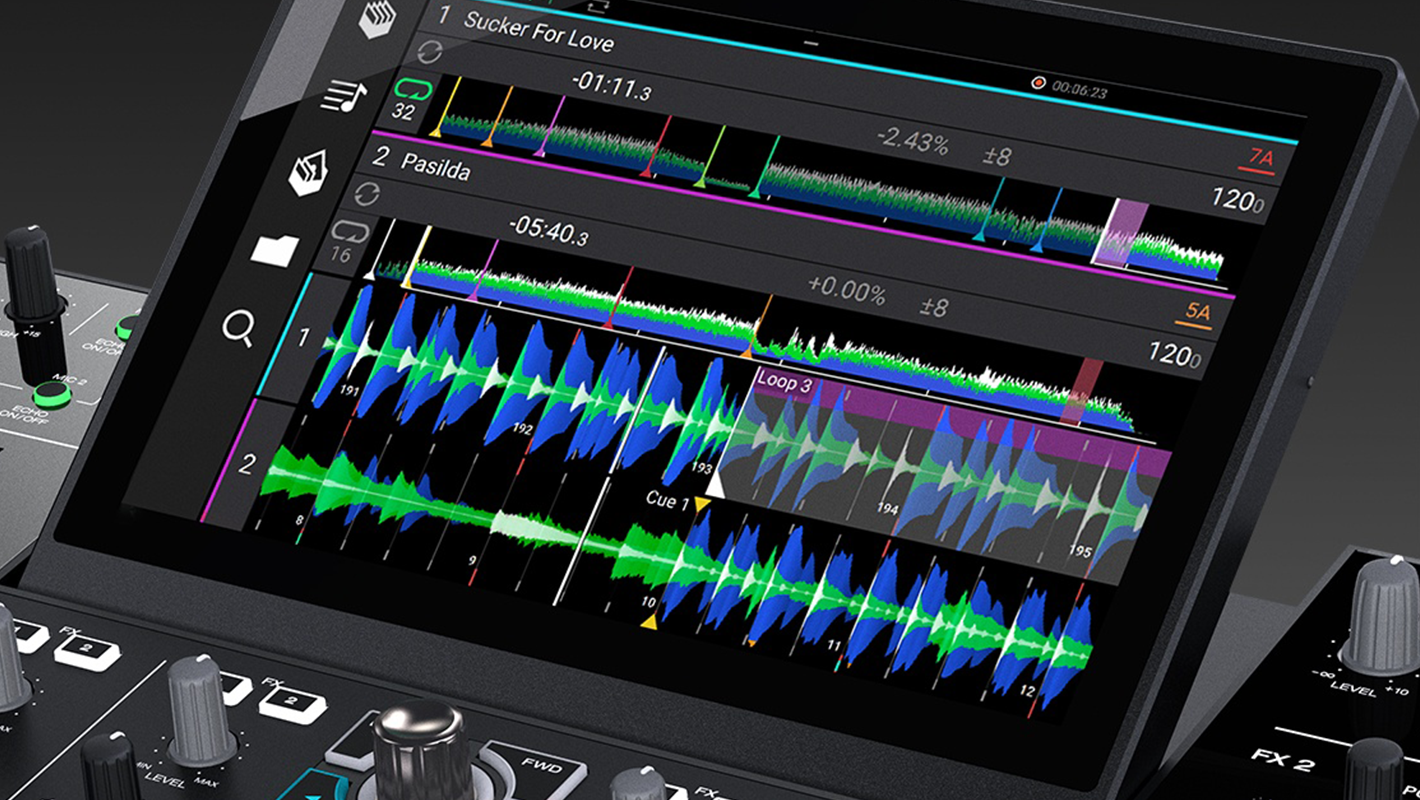This screenshot has height=800, width=1420.
Task: Tap the ±8 pitch range on deck 2
Action: (931, 306)
